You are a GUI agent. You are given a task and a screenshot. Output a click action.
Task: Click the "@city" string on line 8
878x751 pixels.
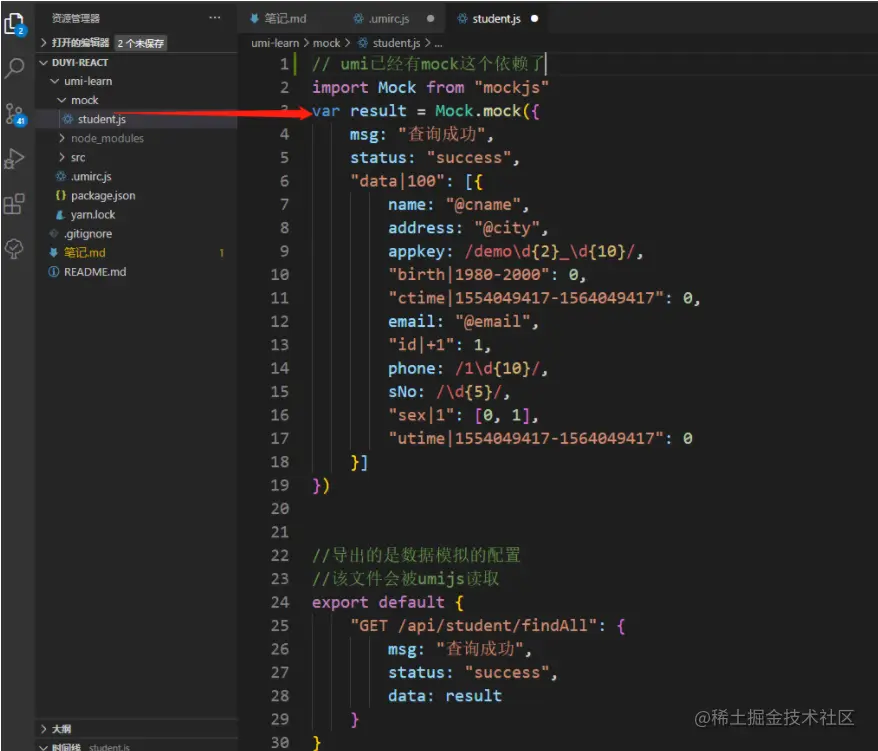507,228
